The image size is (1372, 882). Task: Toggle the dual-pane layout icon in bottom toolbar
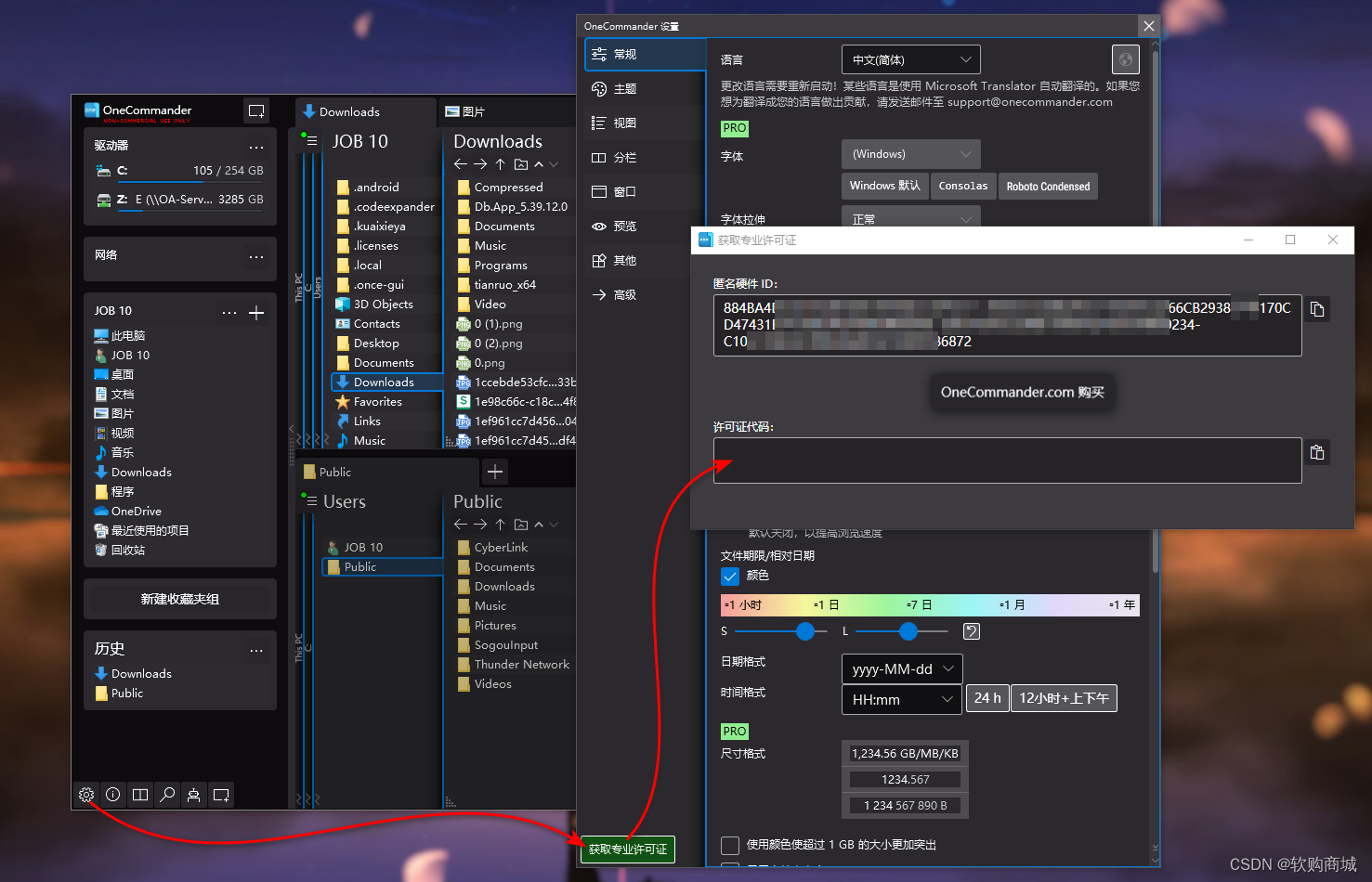point(140,795)
